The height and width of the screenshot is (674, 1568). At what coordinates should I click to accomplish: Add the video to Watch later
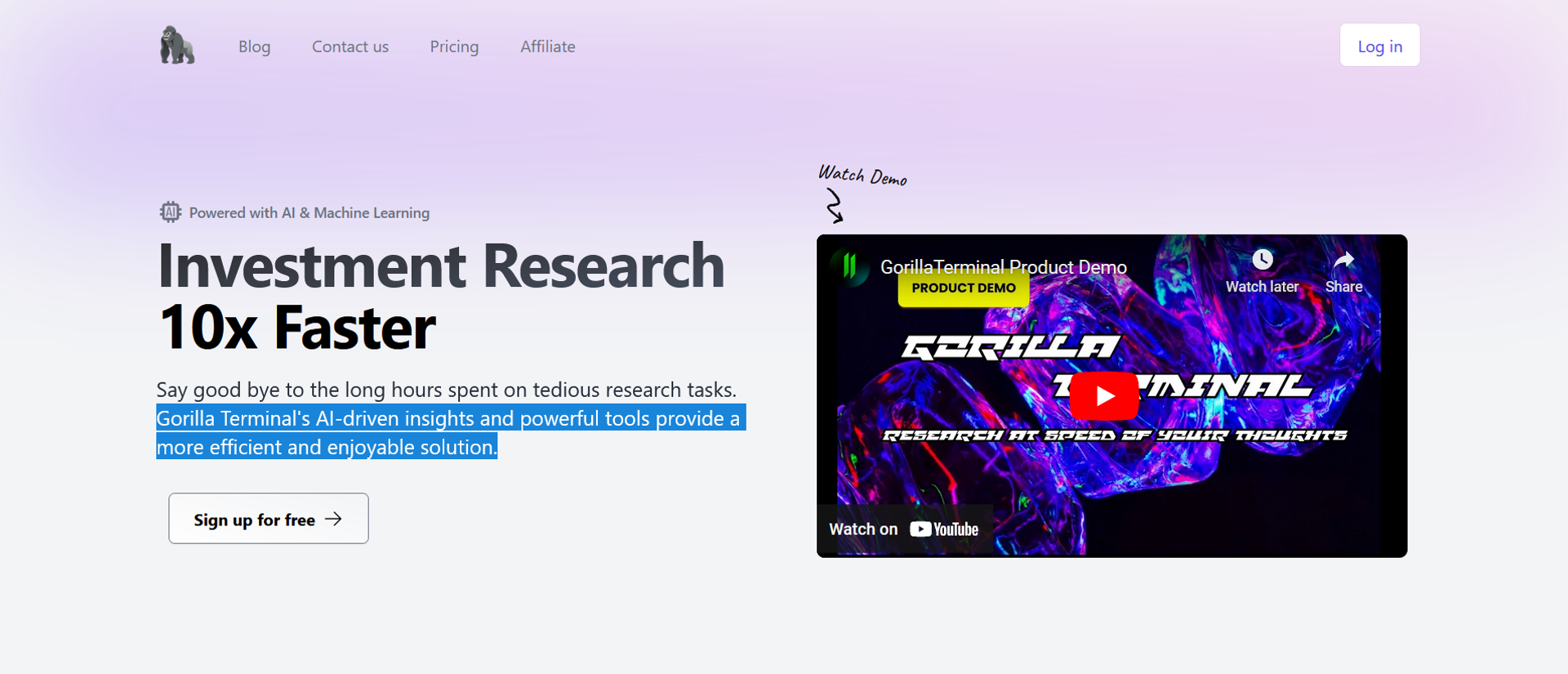[x=1262, y=271]
